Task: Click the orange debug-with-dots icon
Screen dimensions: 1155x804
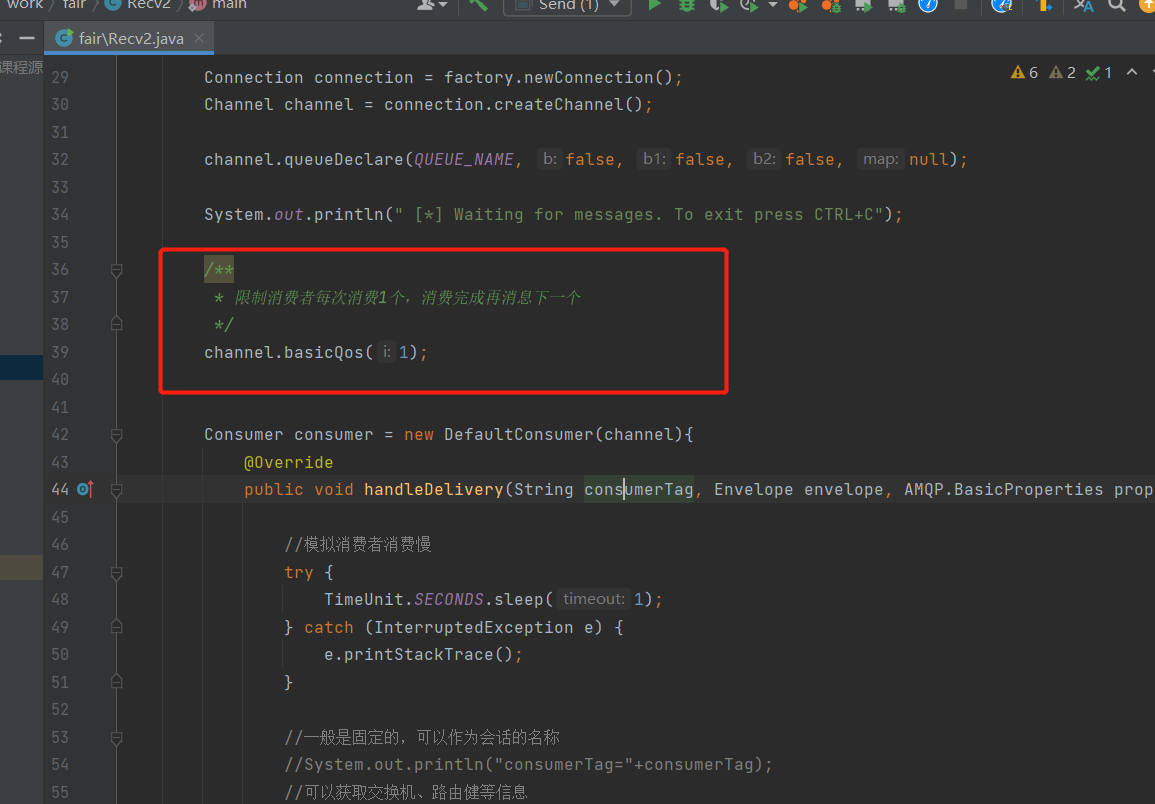Action: coord(831,4)
